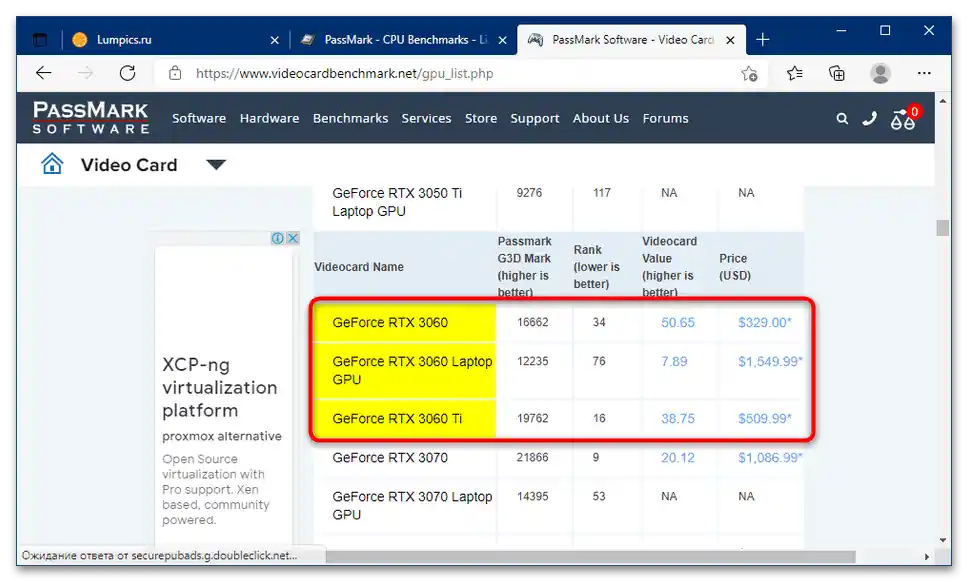Open GeForce RTX 3060 Ti entry
Screen dimensions: 968x582
click(x=397, y=418)
